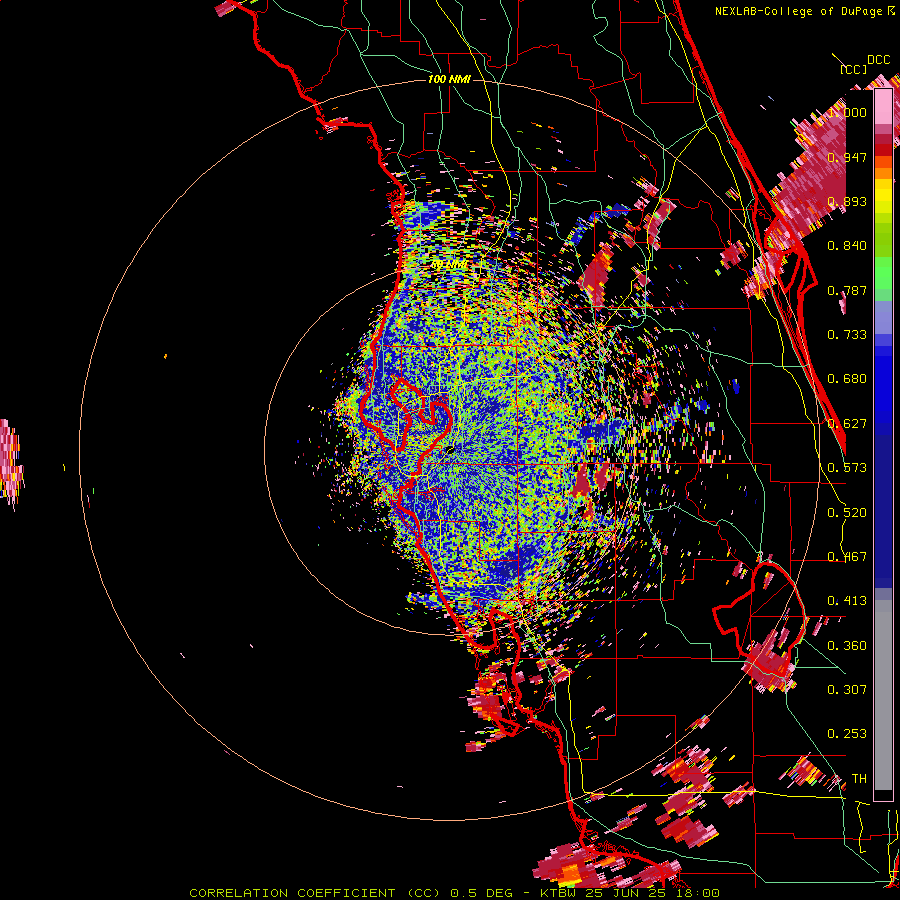Click the TH threshold label on the scale
Viewport: 900px width, 900px height.
(859, 779)
